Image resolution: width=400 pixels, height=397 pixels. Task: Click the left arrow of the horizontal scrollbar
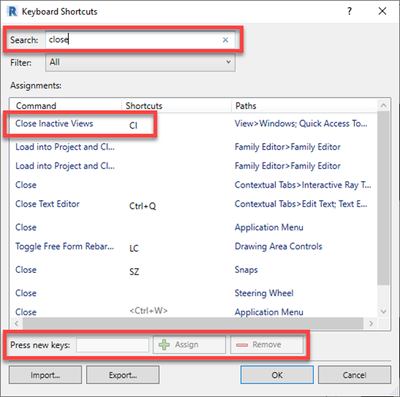[17, 323]
